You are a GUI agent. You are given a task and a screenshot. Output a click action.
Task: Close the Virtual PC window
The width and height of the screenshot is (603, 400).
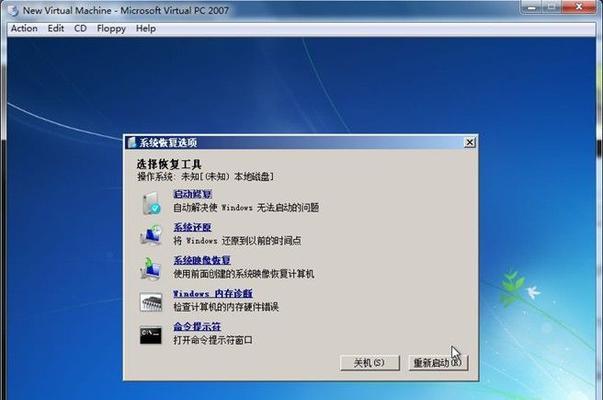pyautogui.click(x=579, y=7)
